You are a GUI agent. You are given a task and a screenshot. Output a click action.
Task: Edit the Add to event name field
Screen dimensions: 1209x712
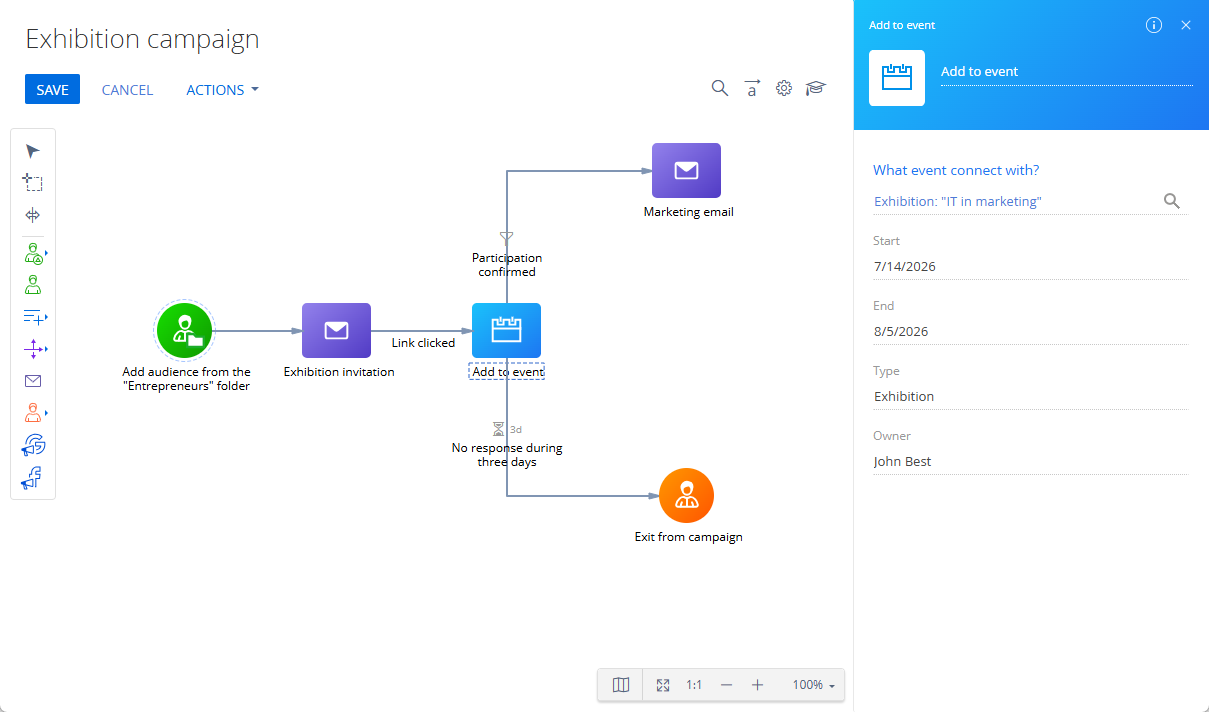click(1066, 72)
